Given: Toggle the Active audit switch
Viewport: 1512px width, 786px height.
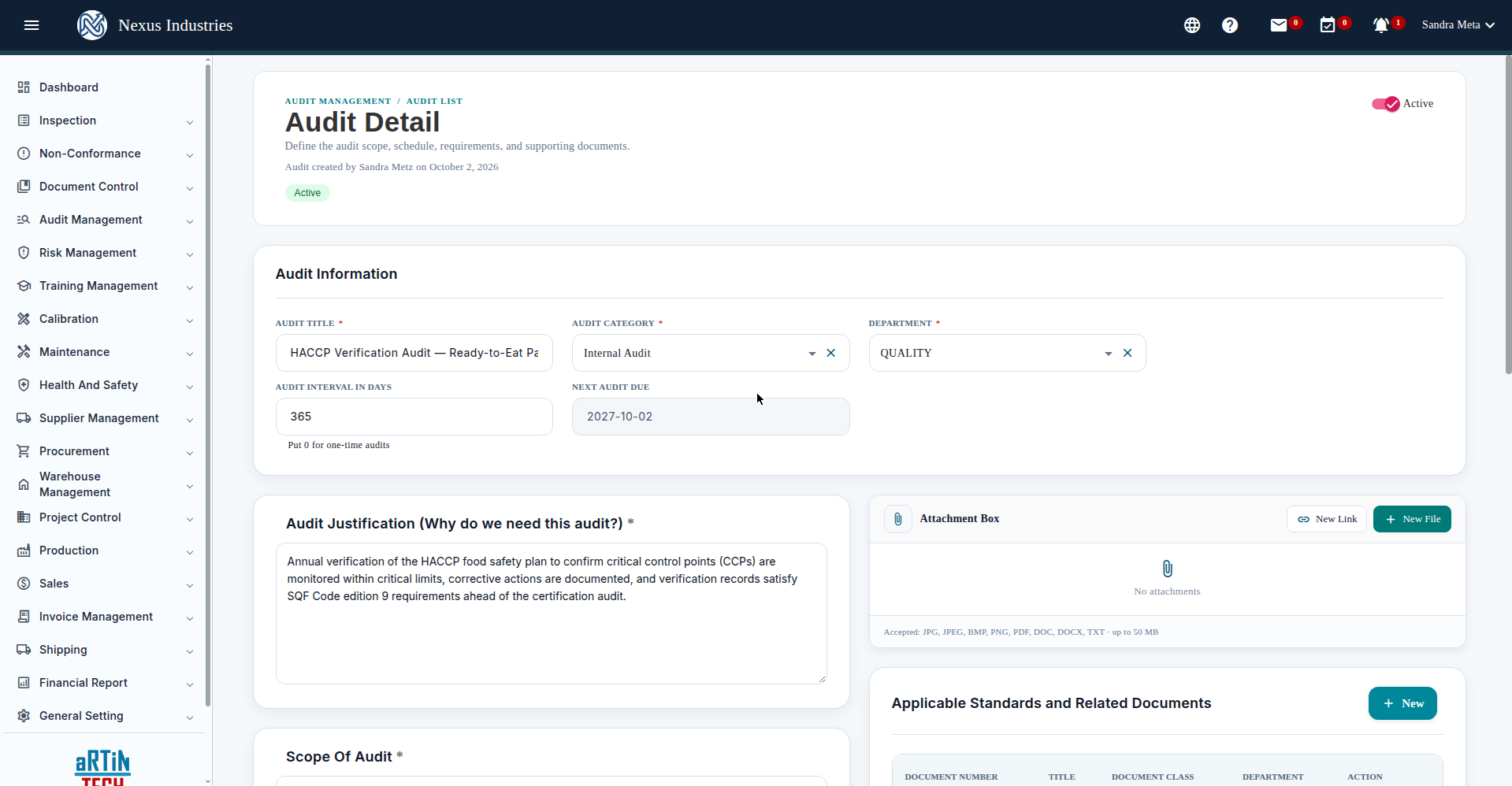Looking at the screenshot, I should click(1385, 104).
